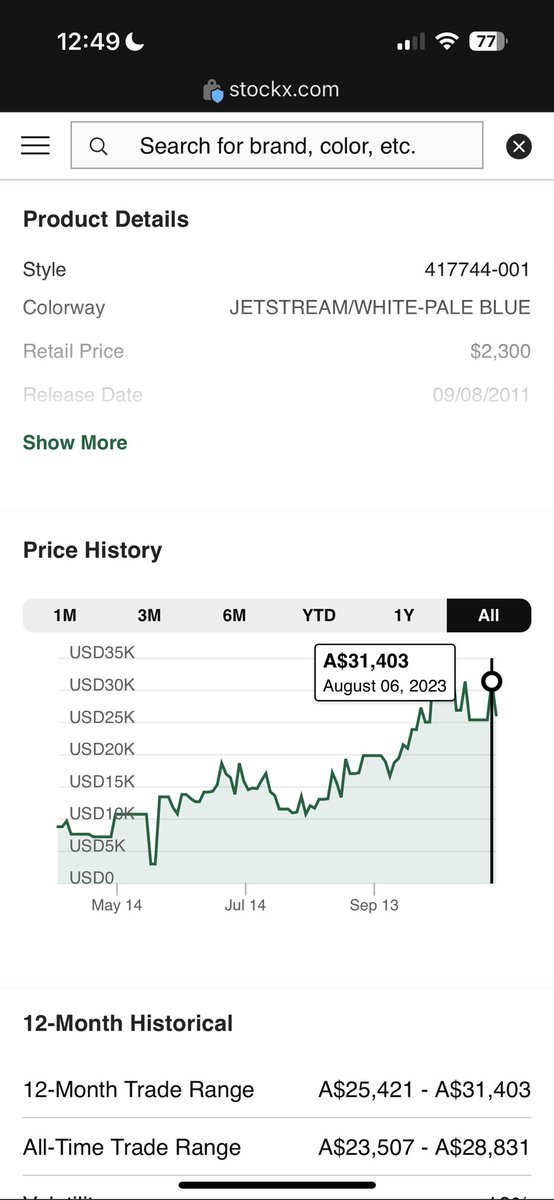Screen dimensions: 554x1200
Task: Clear the search with the X icon
Action: tap(519, 147)
